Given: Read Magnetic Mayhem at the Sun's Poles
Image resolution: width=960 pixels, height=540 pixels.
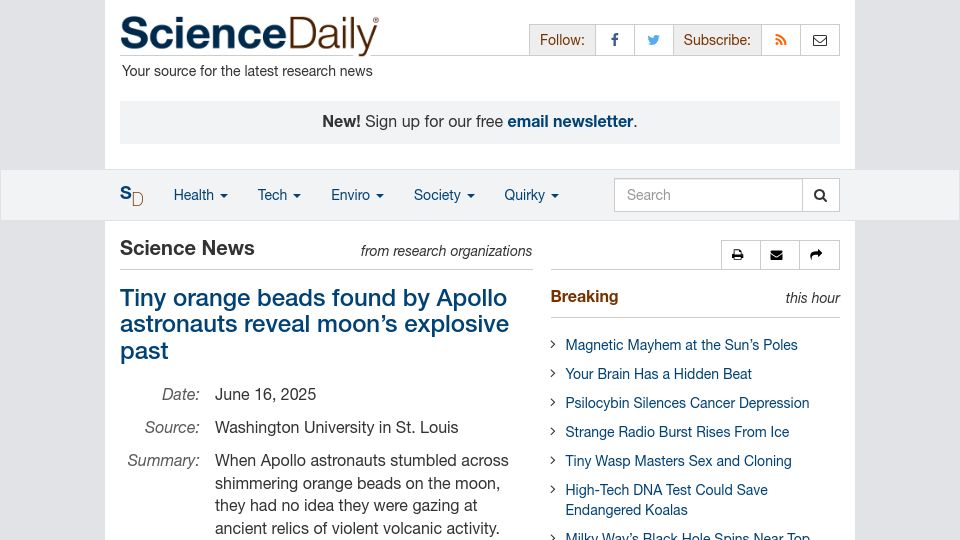Looking at the screenshot, I should (681, 345).
